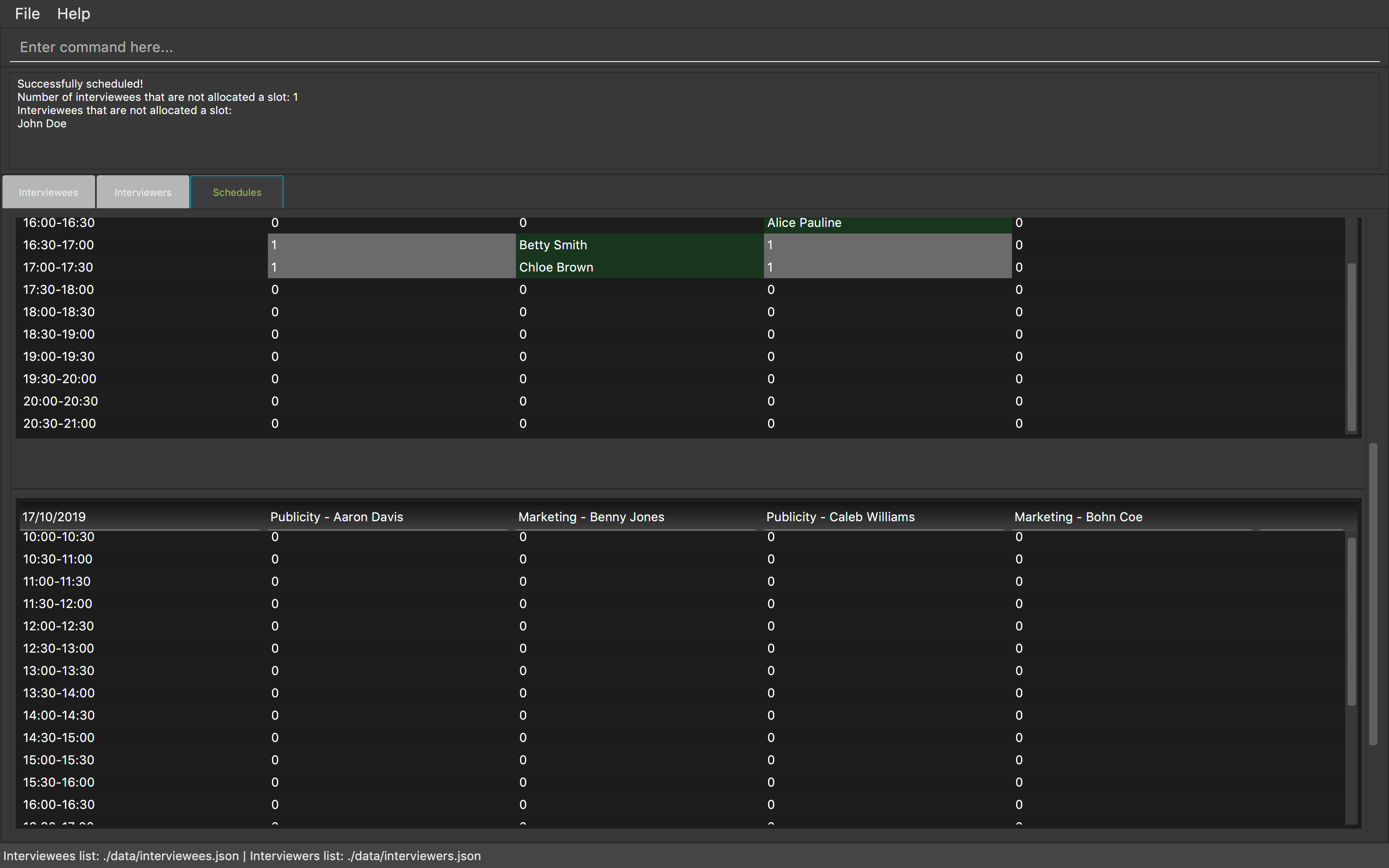Select the Schedules tab
1389x868 pixels.
[236, 192]
